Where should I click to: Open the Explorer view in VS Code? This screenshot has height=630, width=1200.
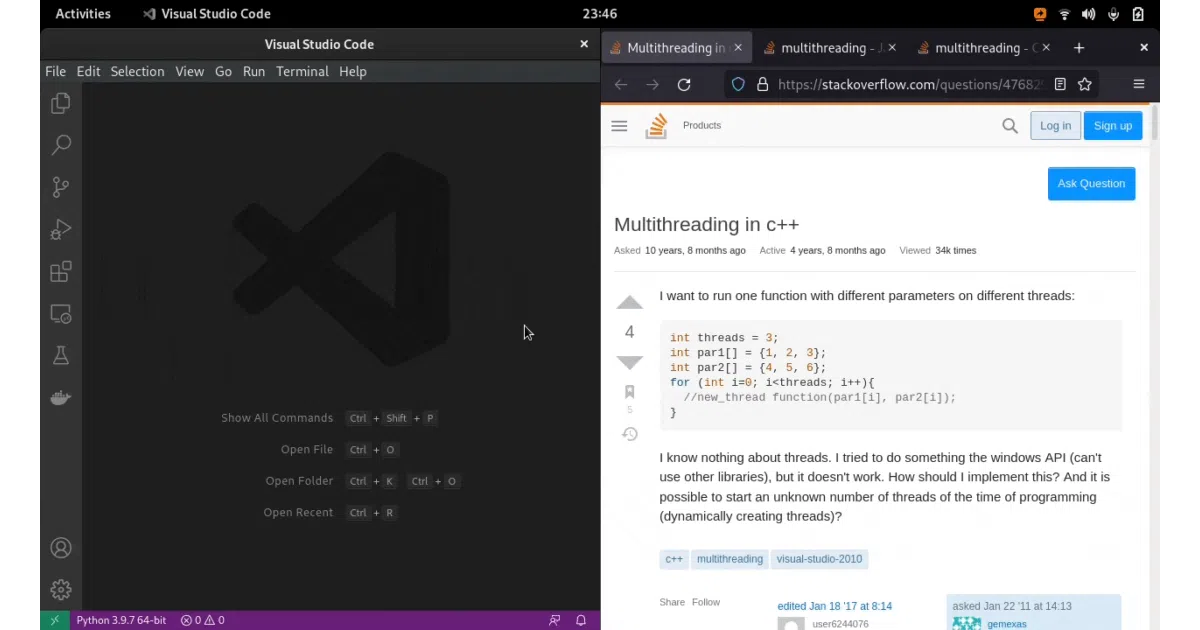point(61,103)
